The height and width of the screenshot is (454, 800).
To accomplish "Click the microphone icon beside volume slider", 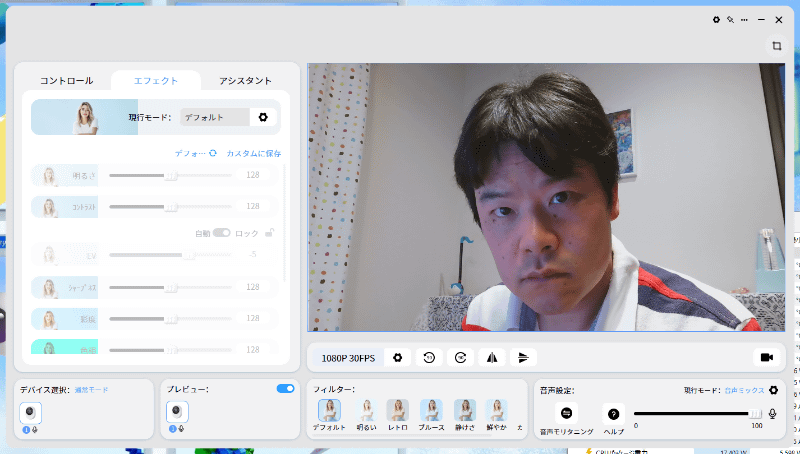I will (772, 414).
